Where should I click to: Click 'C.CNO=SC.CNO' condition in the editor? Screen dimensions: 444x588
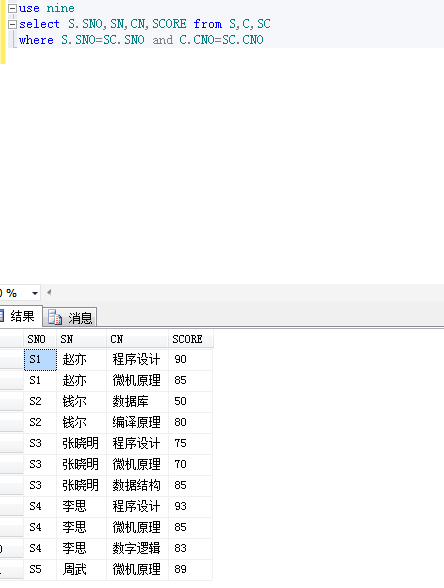[x=221, y=40]
